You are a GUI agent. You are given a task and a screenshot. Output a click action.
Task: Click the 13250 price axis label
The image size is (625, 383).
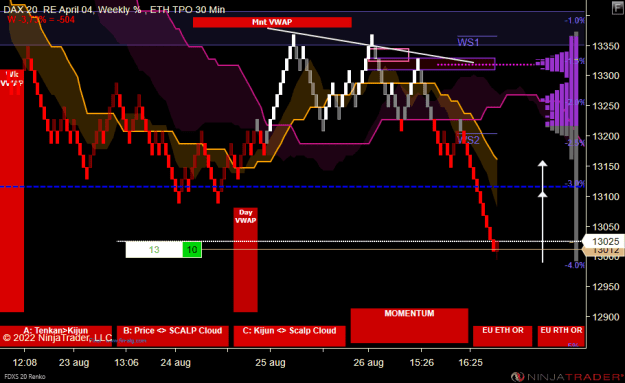click(x=605, y=106)
